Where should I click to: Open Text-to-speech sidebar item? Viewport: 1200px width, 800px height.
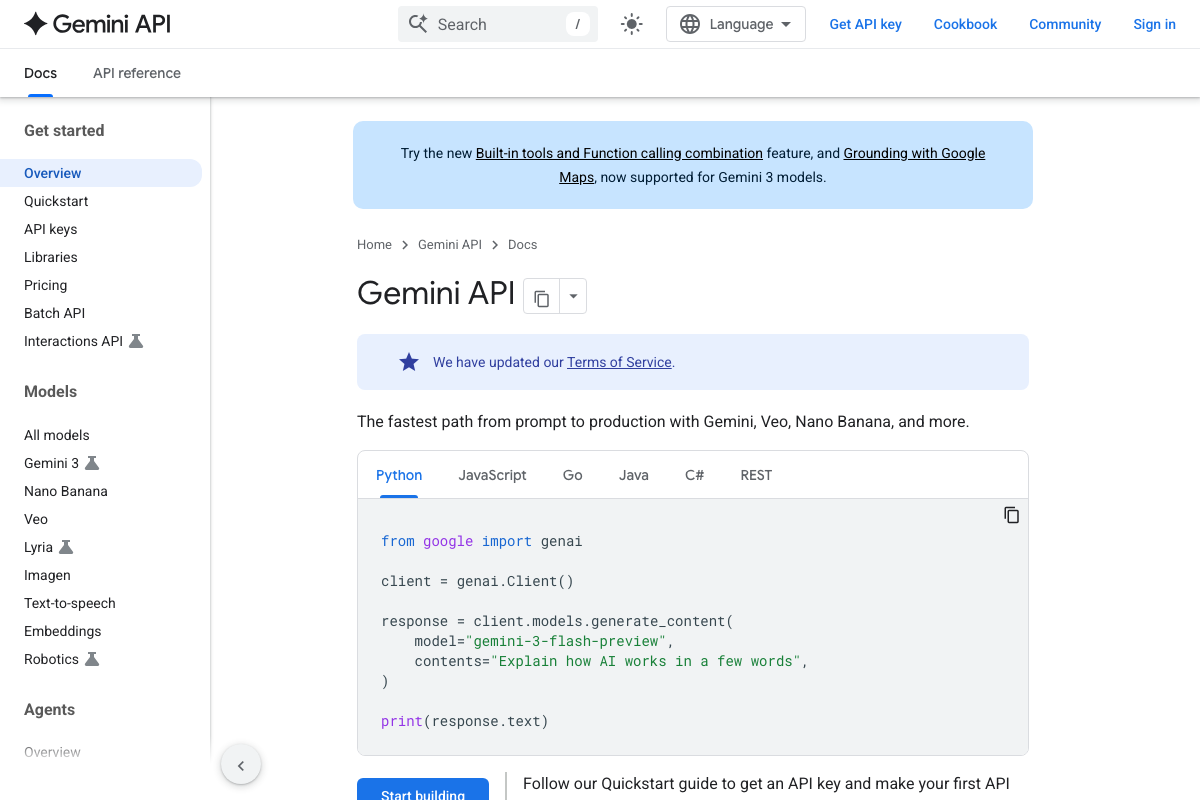pyautogui.click(x=69, y=603)
